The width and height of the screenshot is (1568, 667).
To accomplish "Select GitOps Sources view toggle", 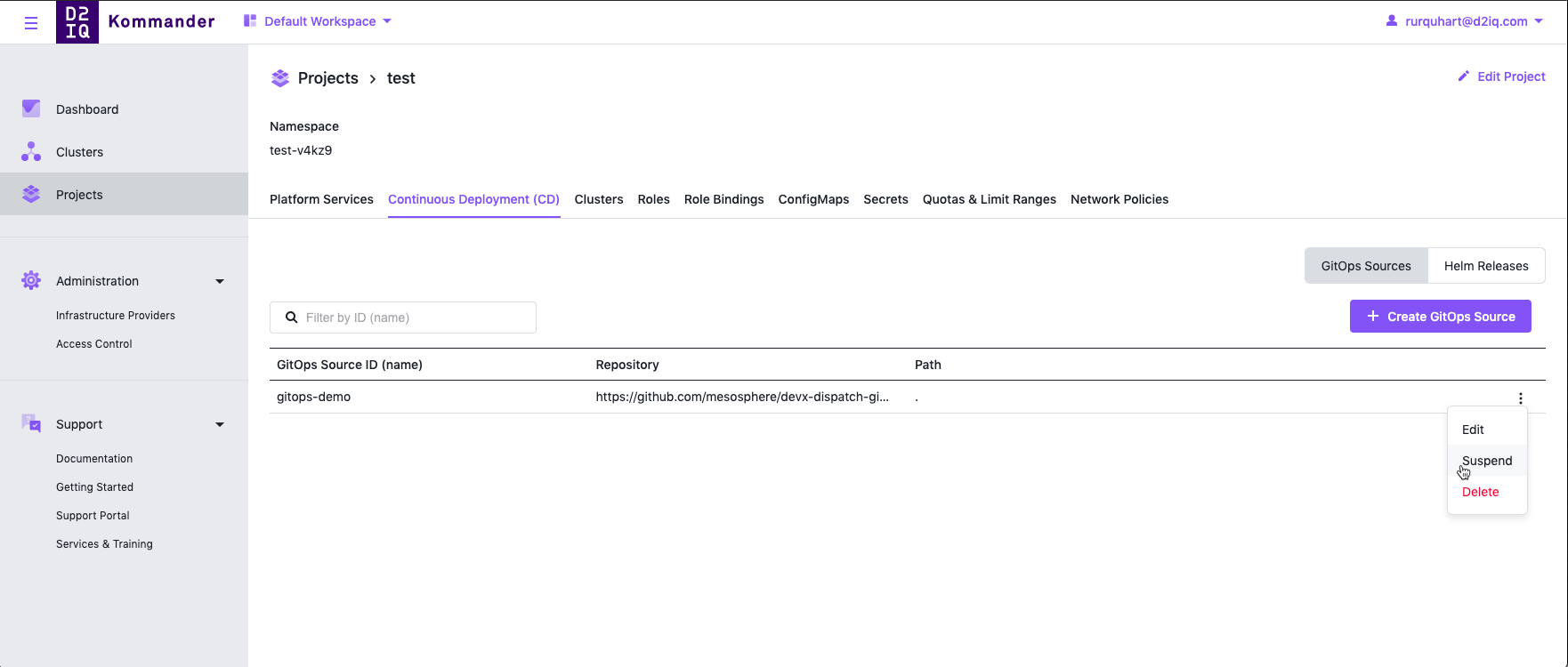I will point(1366,266).
